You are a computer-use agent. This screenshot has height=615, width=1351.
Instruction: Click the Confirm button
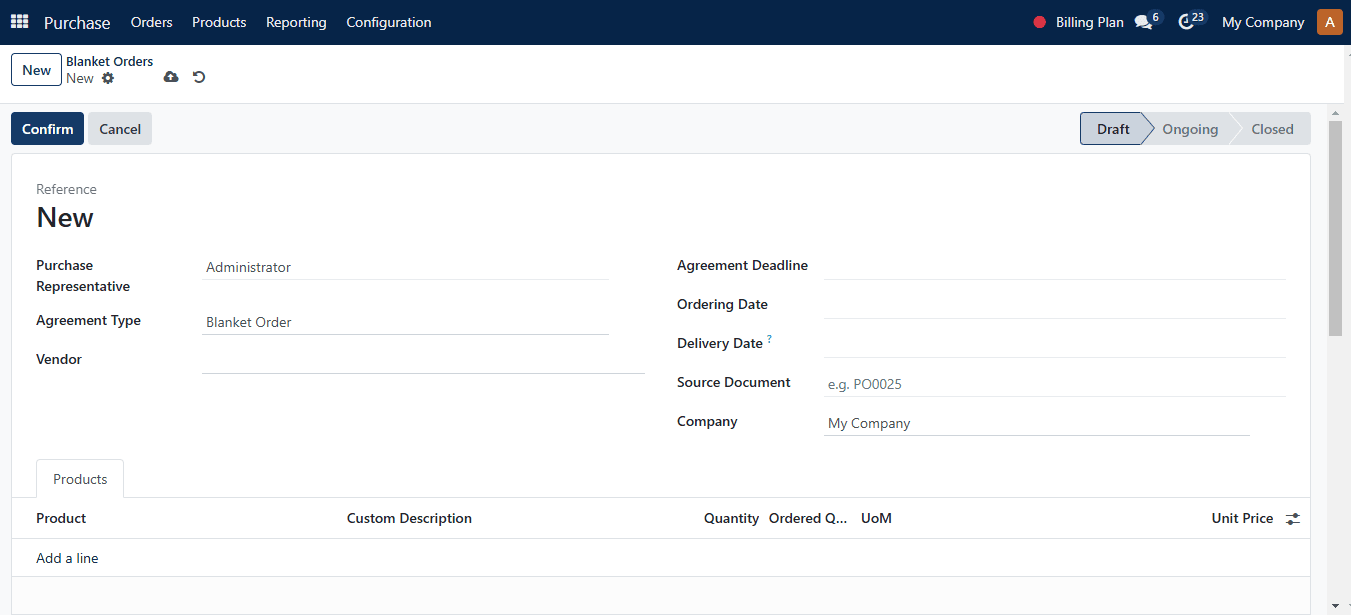[48, 129]
